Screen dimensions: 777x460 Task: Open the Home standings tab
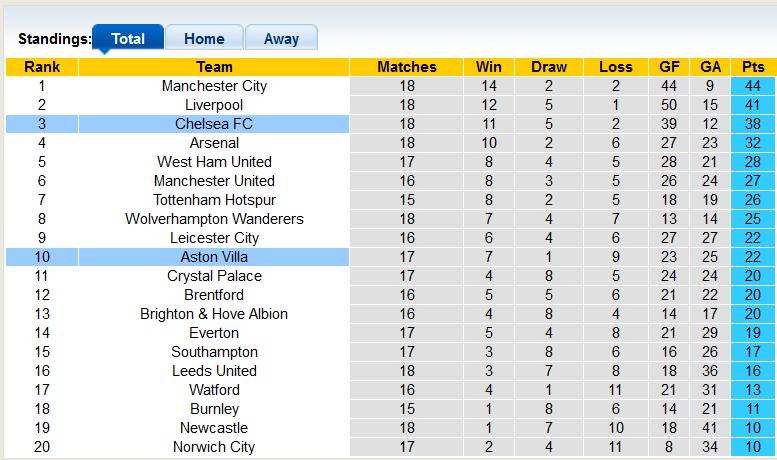(204, 39)
